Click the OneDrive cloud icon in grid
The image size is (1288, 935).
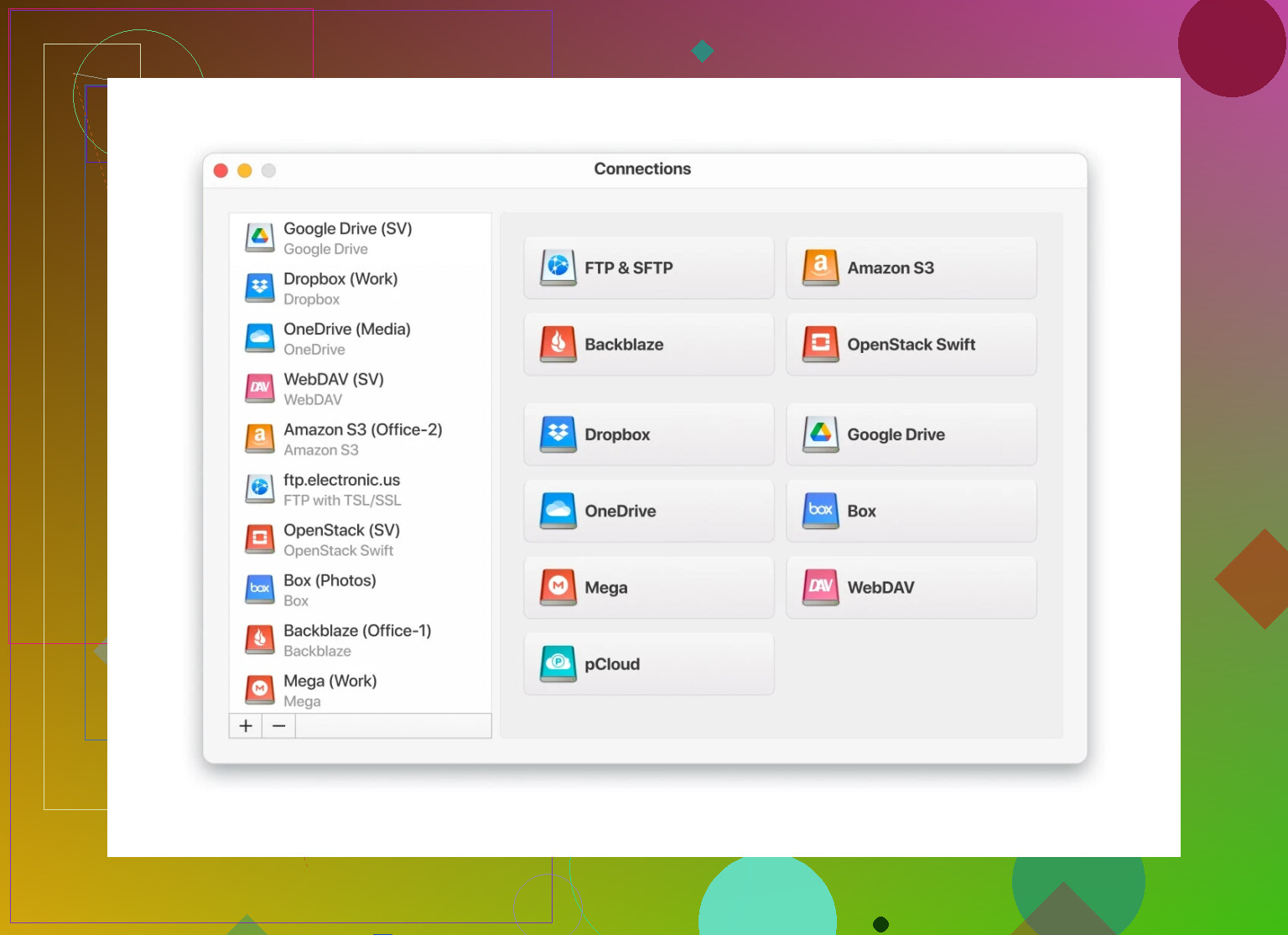[558, 511]
